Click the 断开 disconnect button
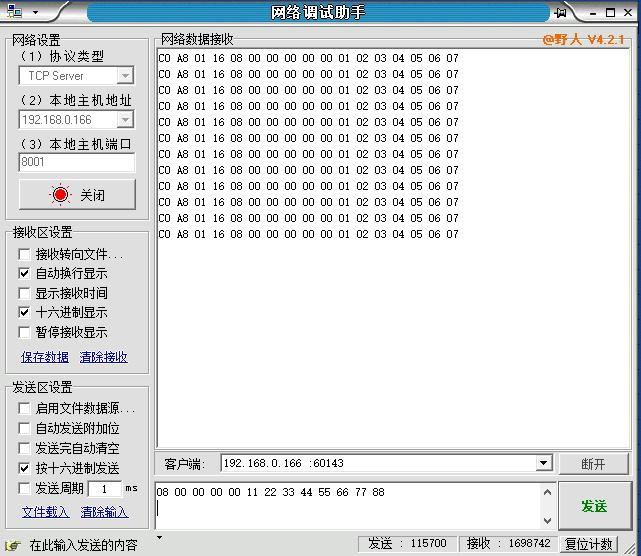The image size is (641, 556). click(594, 464)
